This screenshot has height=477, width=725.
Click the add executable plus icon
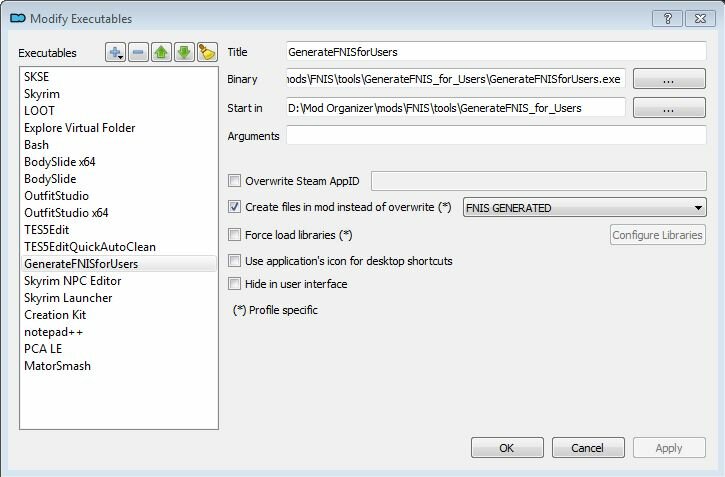pyautogui.click(x=115, y=52)
